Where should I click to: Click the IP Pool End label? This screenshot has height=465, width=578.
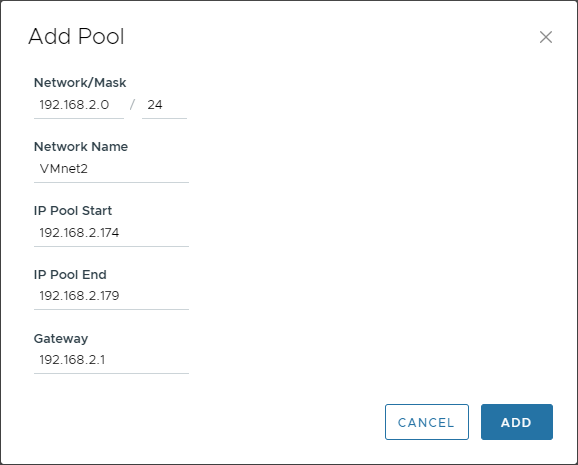coord(70,275)
